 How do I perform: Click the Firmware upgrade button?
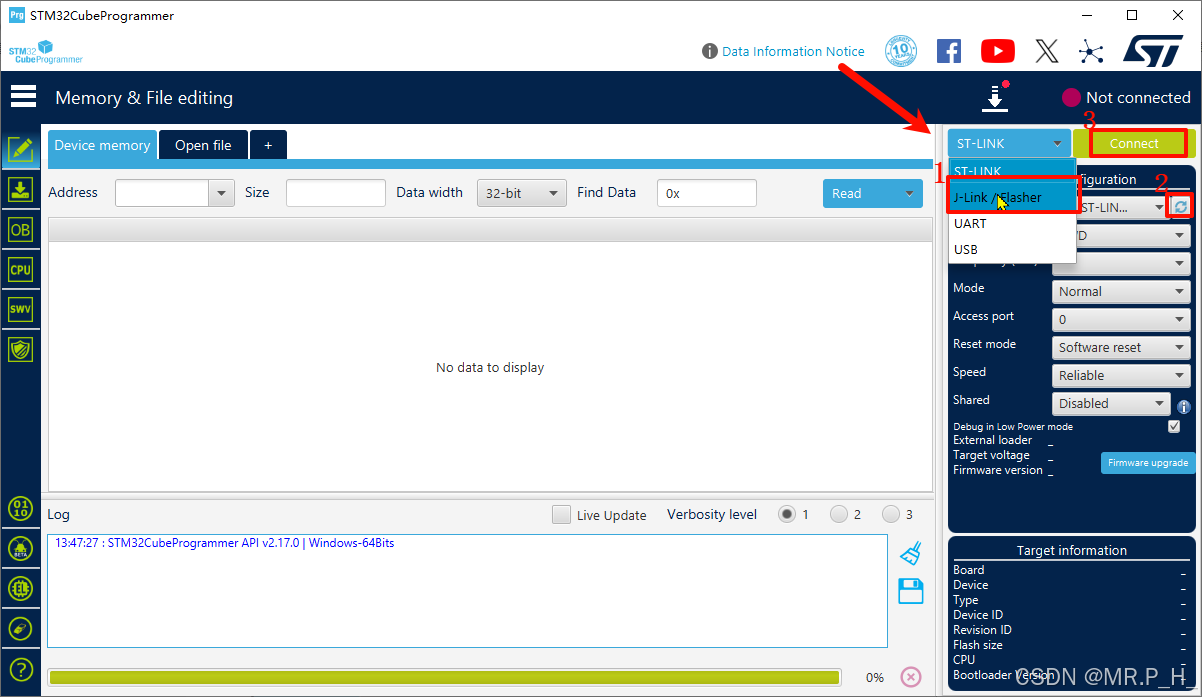click(x=1148, y=463)
